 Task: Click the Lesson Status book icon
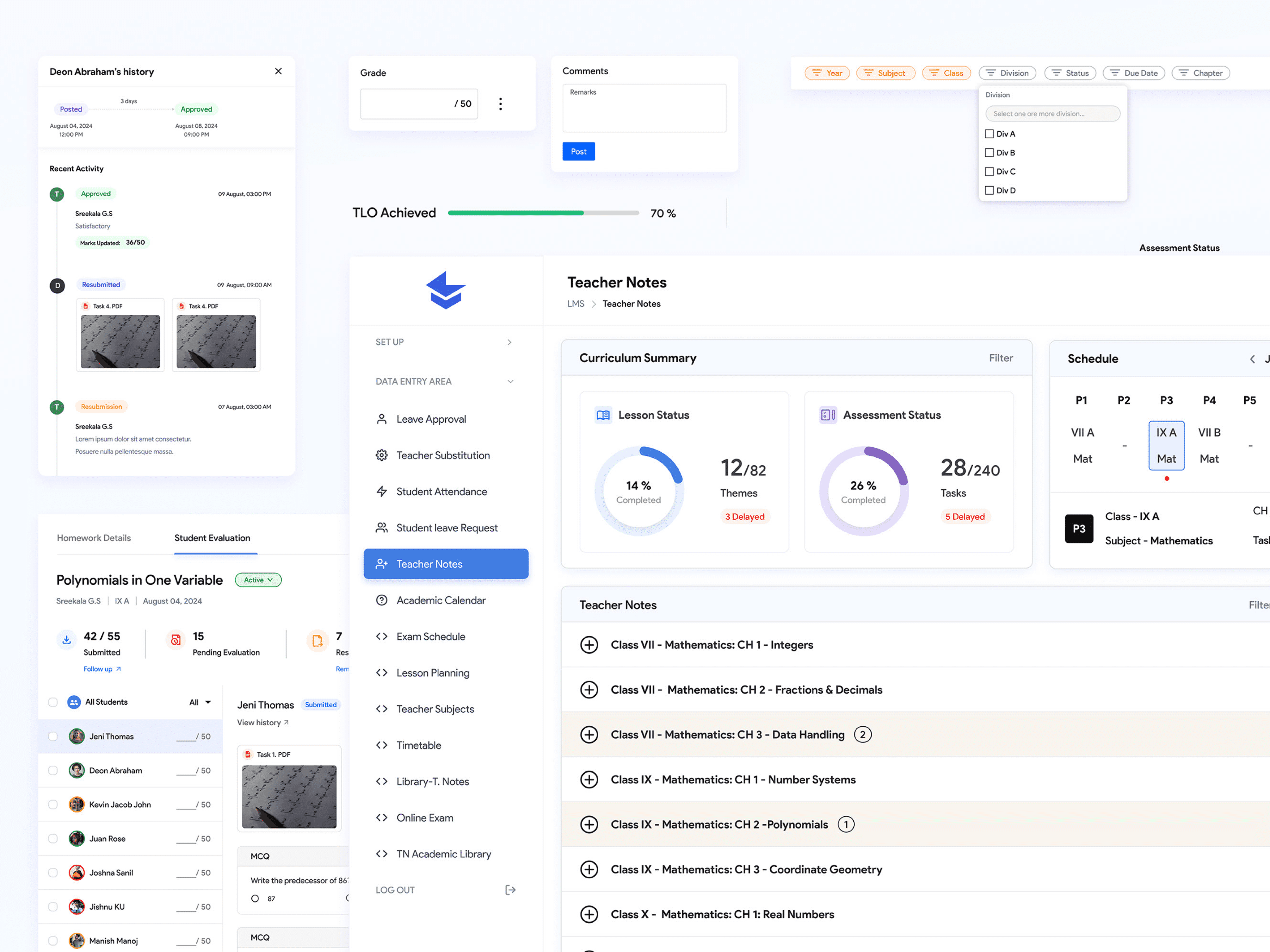603,415
